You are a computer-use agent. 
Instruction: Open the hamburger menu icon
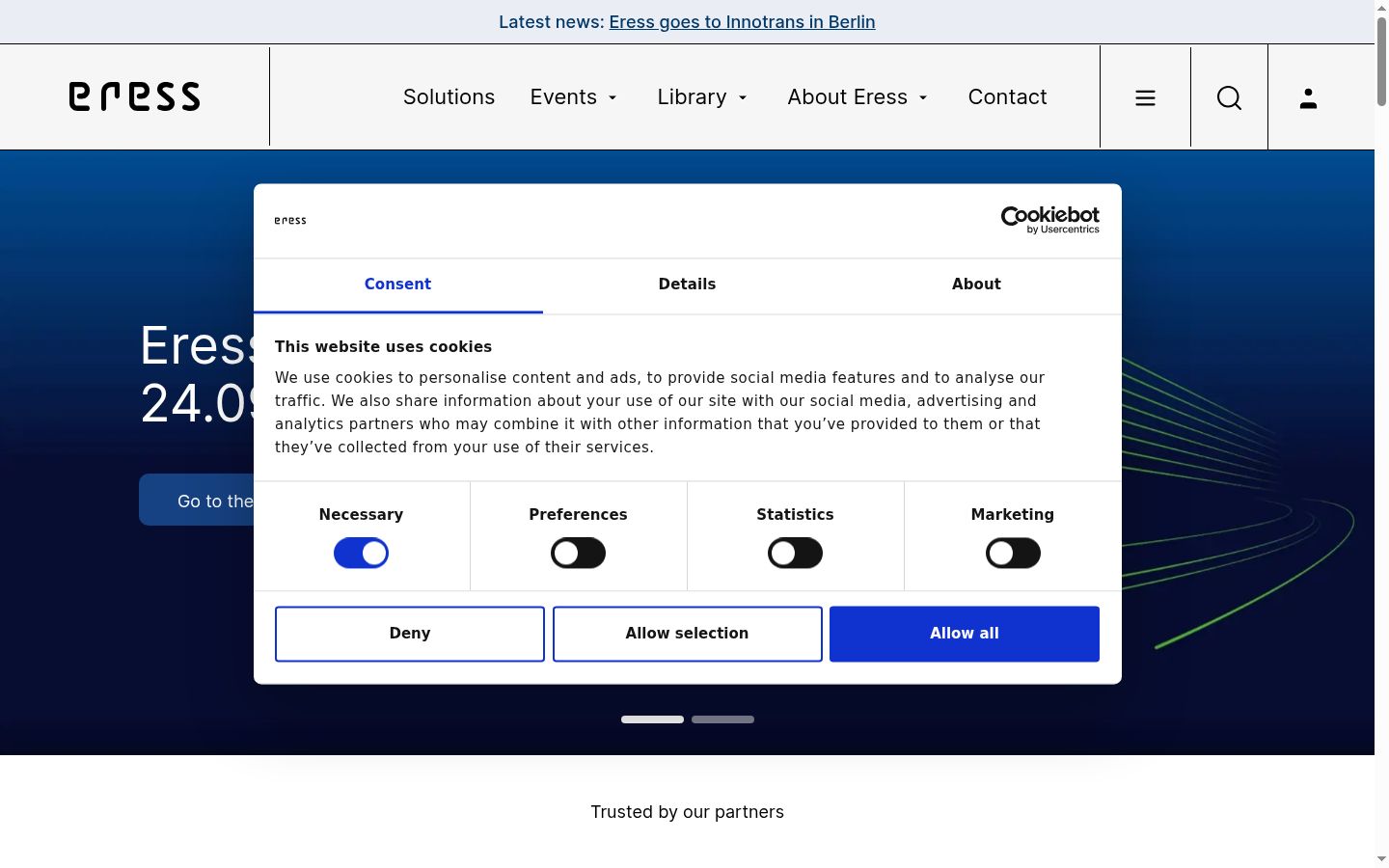(x=1145, y=97)
